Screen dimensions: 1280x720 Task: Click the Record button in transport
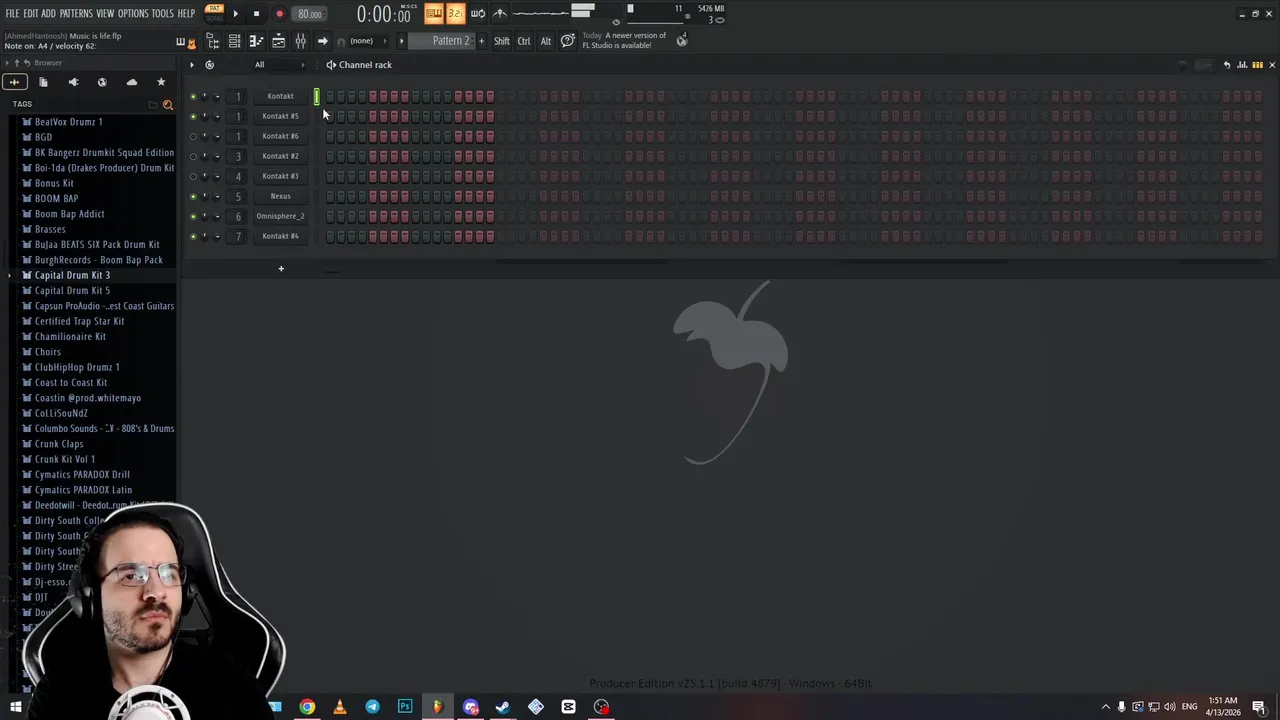tap(279, 14)
